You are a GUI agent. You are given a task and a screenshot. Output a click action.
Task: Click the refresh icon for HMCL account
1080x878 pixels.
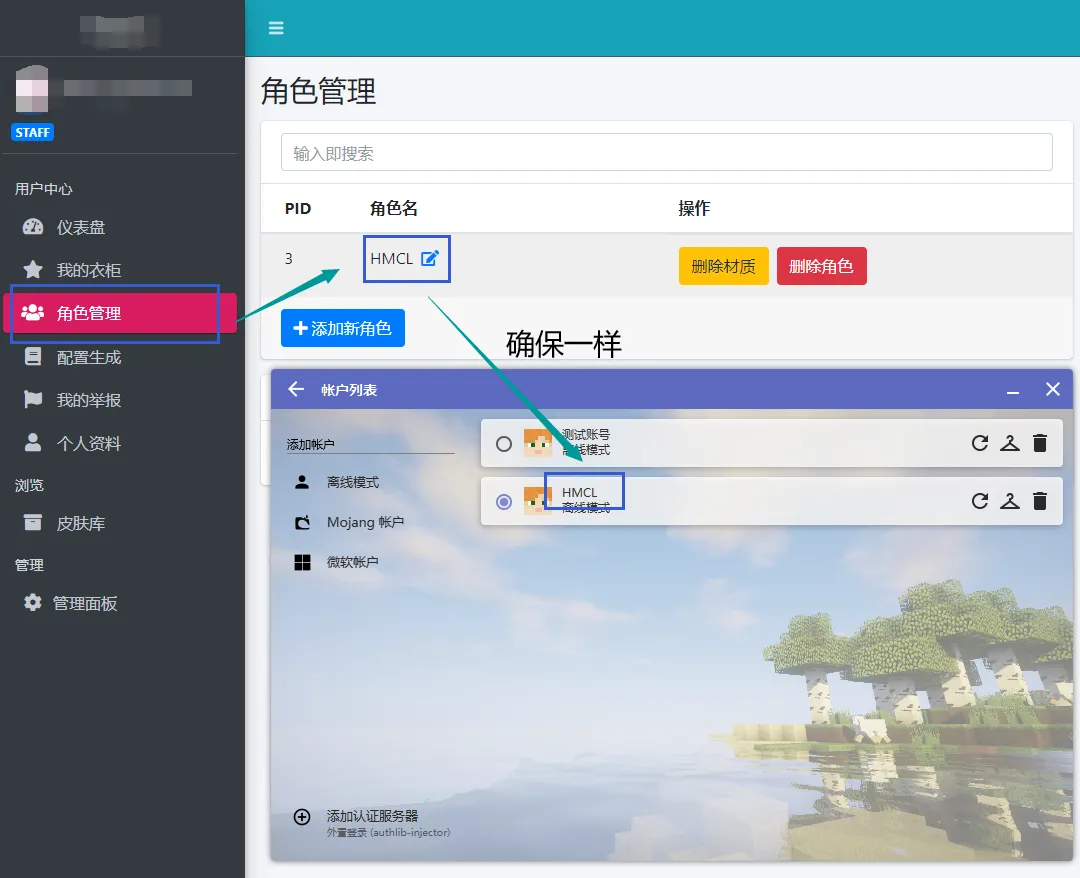click(980, 501)
